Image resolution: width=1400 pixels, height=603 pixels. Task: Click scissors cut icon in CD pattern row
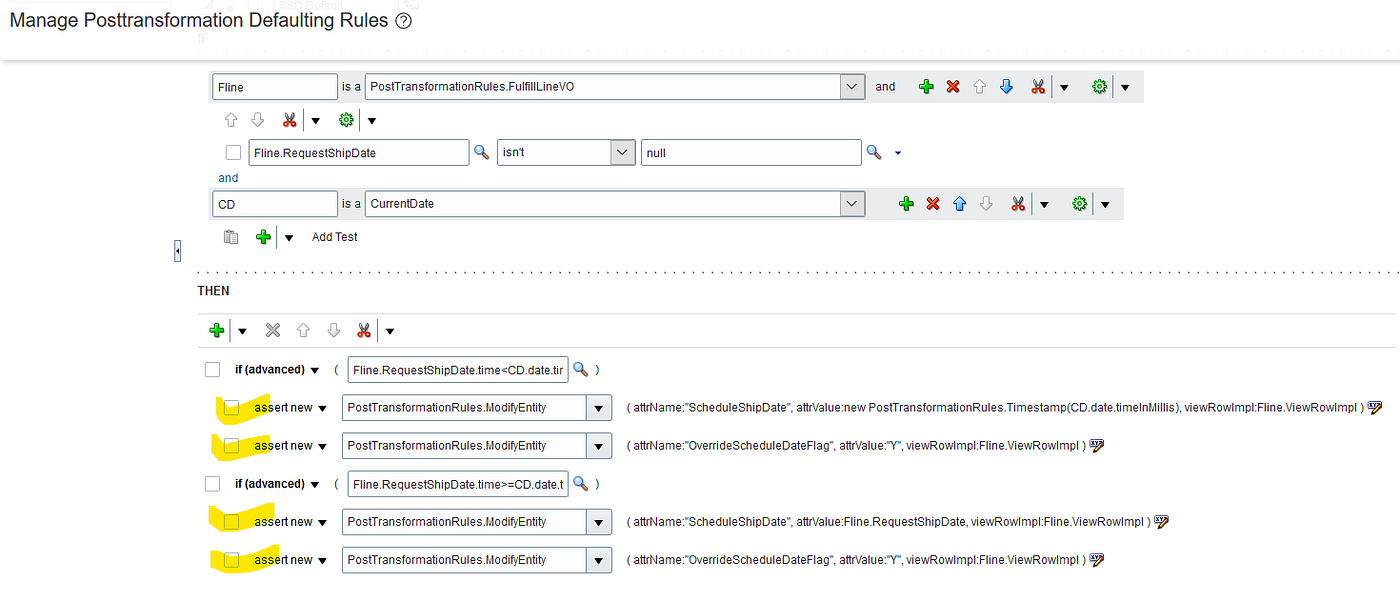click(x=1018, y=204)
